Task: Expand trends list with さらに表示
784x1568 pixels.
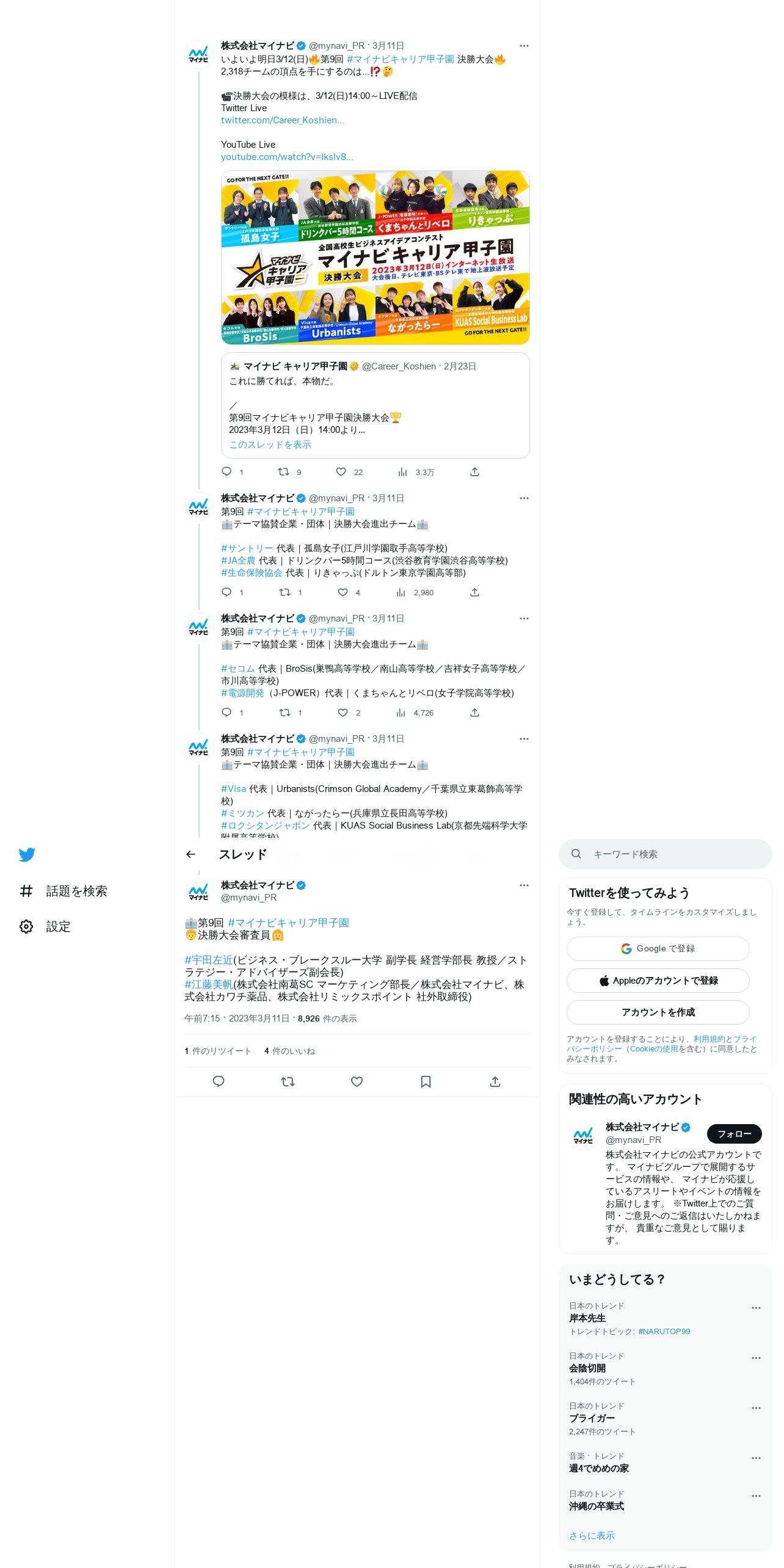Action: coord(592,1536)
